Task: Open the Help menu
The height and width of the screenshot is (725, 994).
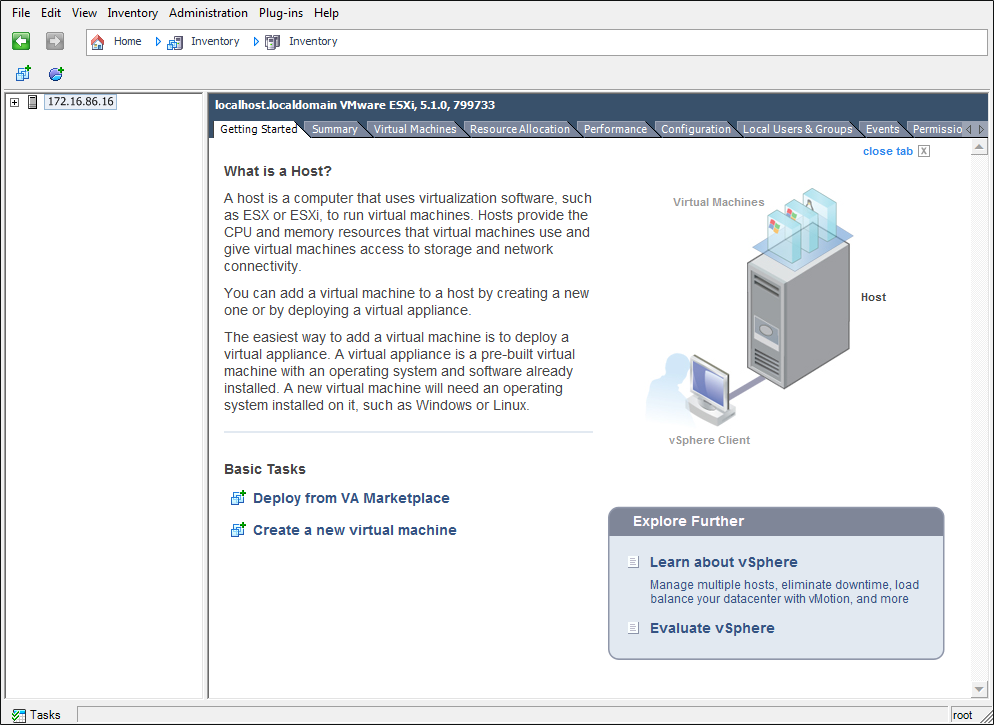Action: coord(326,13)
